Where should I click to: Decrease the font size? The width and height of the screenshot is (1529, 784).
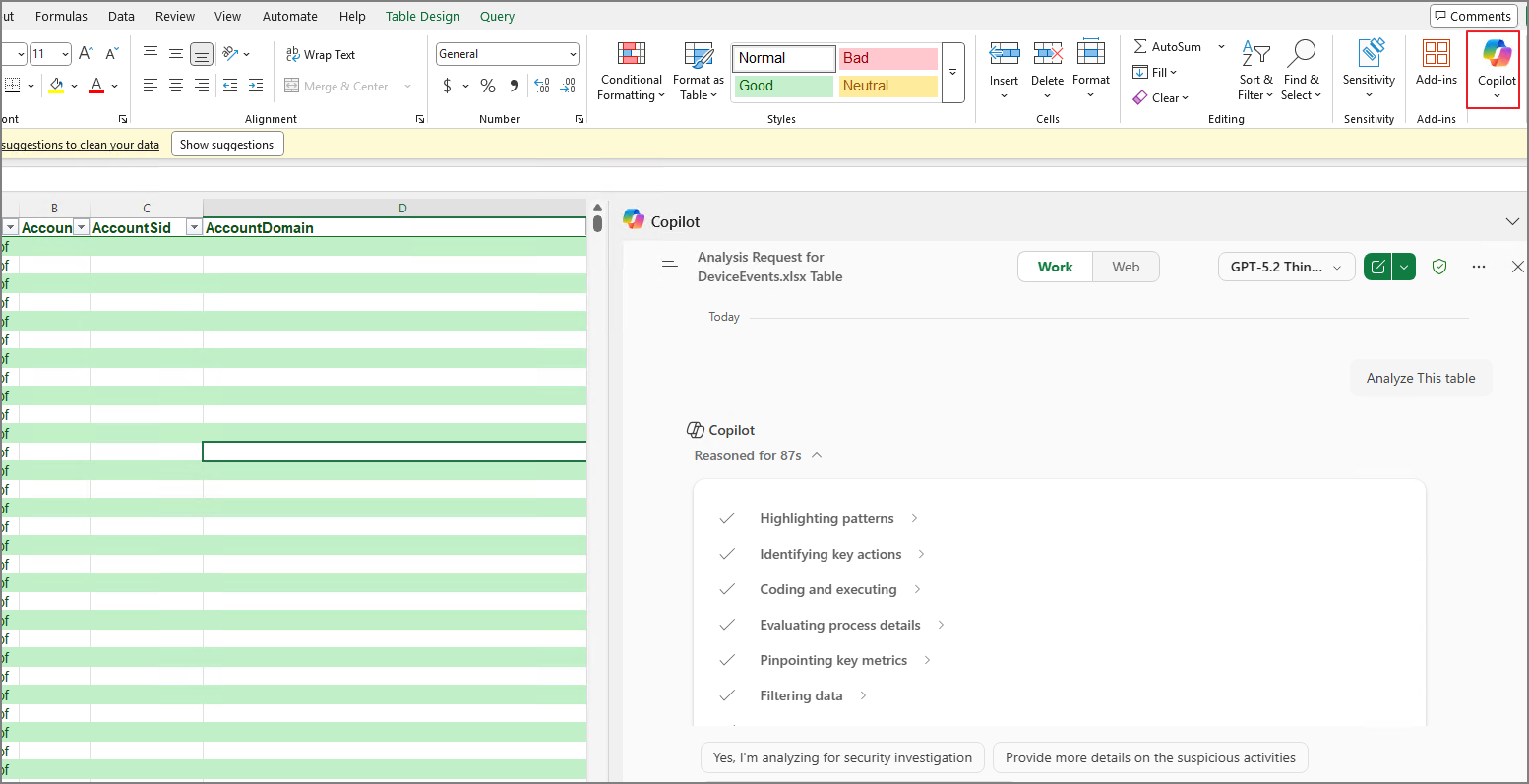[111, 54]
